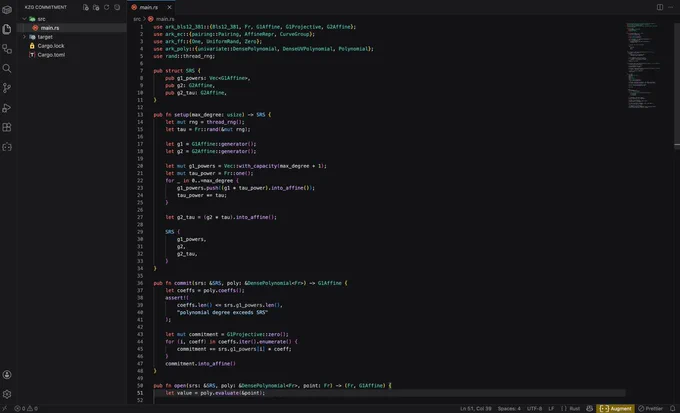Viewport: 680px width, 413px height.
Task: Open the Accounts menu icon
Action: pos(7,375)
